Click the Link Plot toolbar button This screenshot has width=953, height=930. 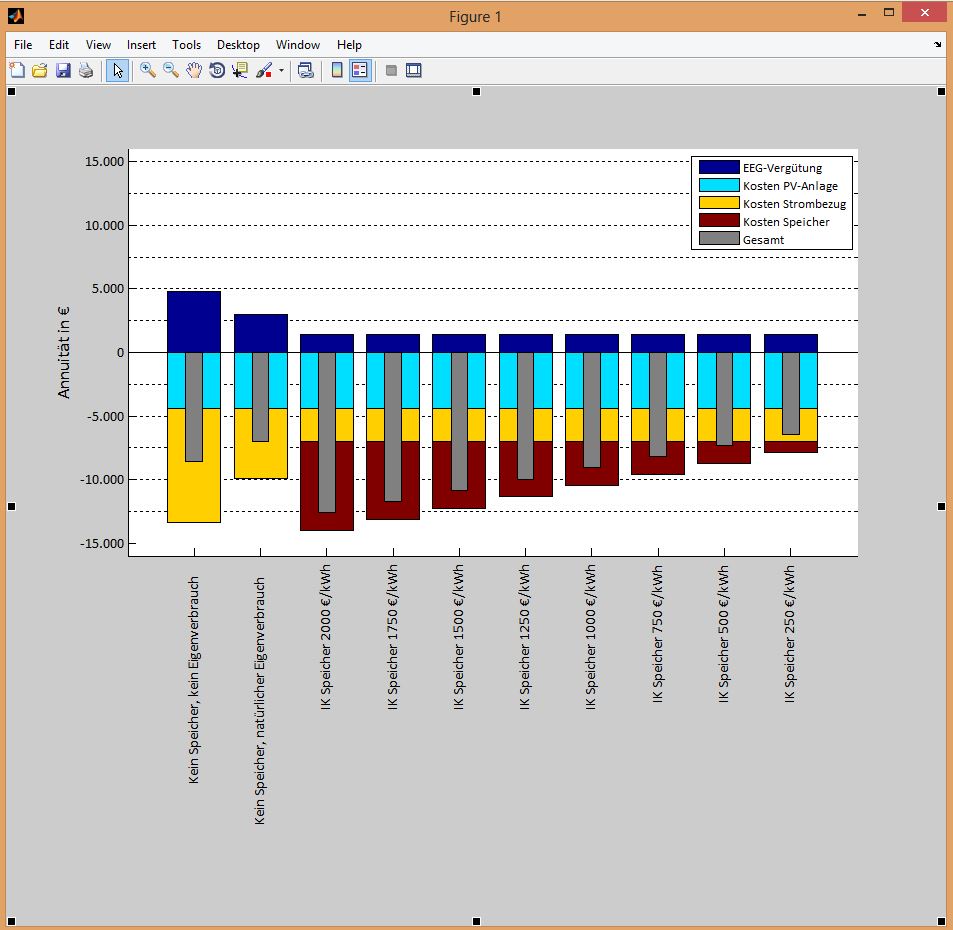tap(306, 70)
